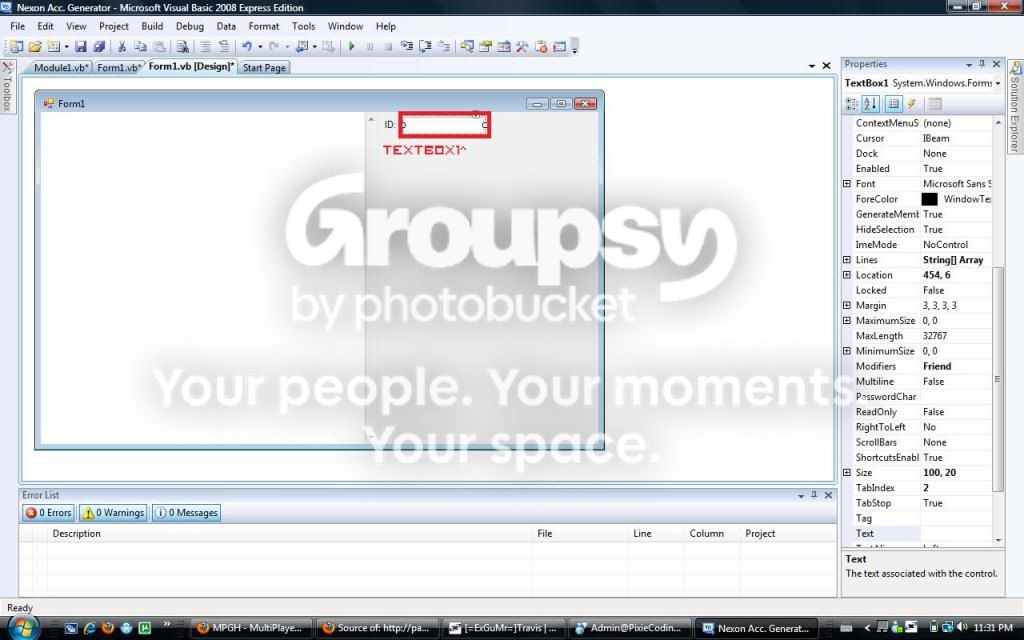Click the Copy toolbar icon
This screenshot has width=1024, height=640.
click(140, 46)
